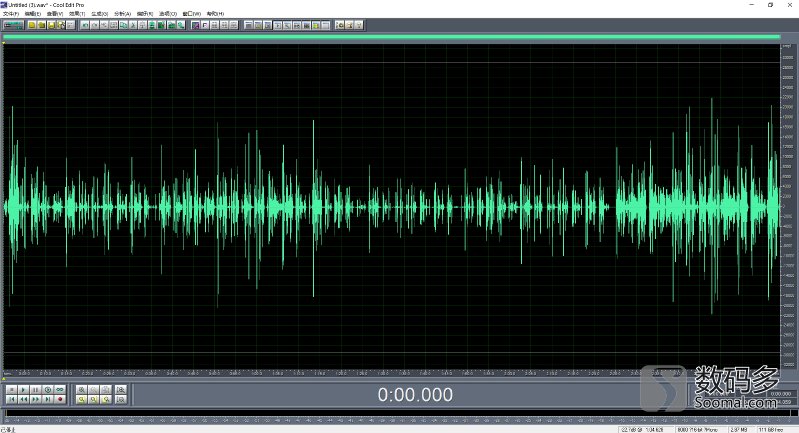Click the circled Play to End button
The image size is (799, 433).
click(48, 390)
